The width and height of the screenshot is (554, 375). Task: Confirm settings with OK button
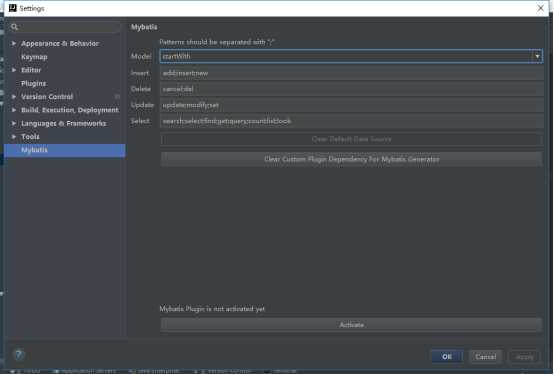(x=447, y=357)
